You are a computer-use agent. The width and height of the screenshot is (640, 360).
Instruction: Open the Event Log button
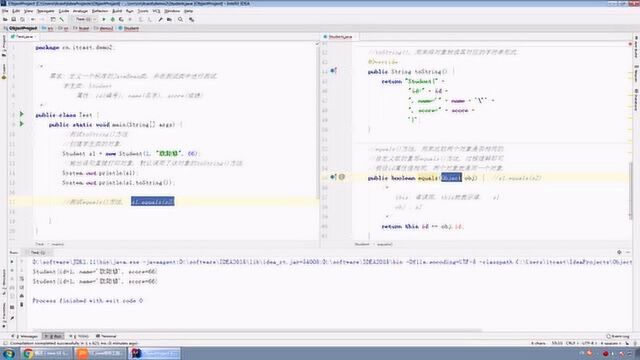coord(618,336)
